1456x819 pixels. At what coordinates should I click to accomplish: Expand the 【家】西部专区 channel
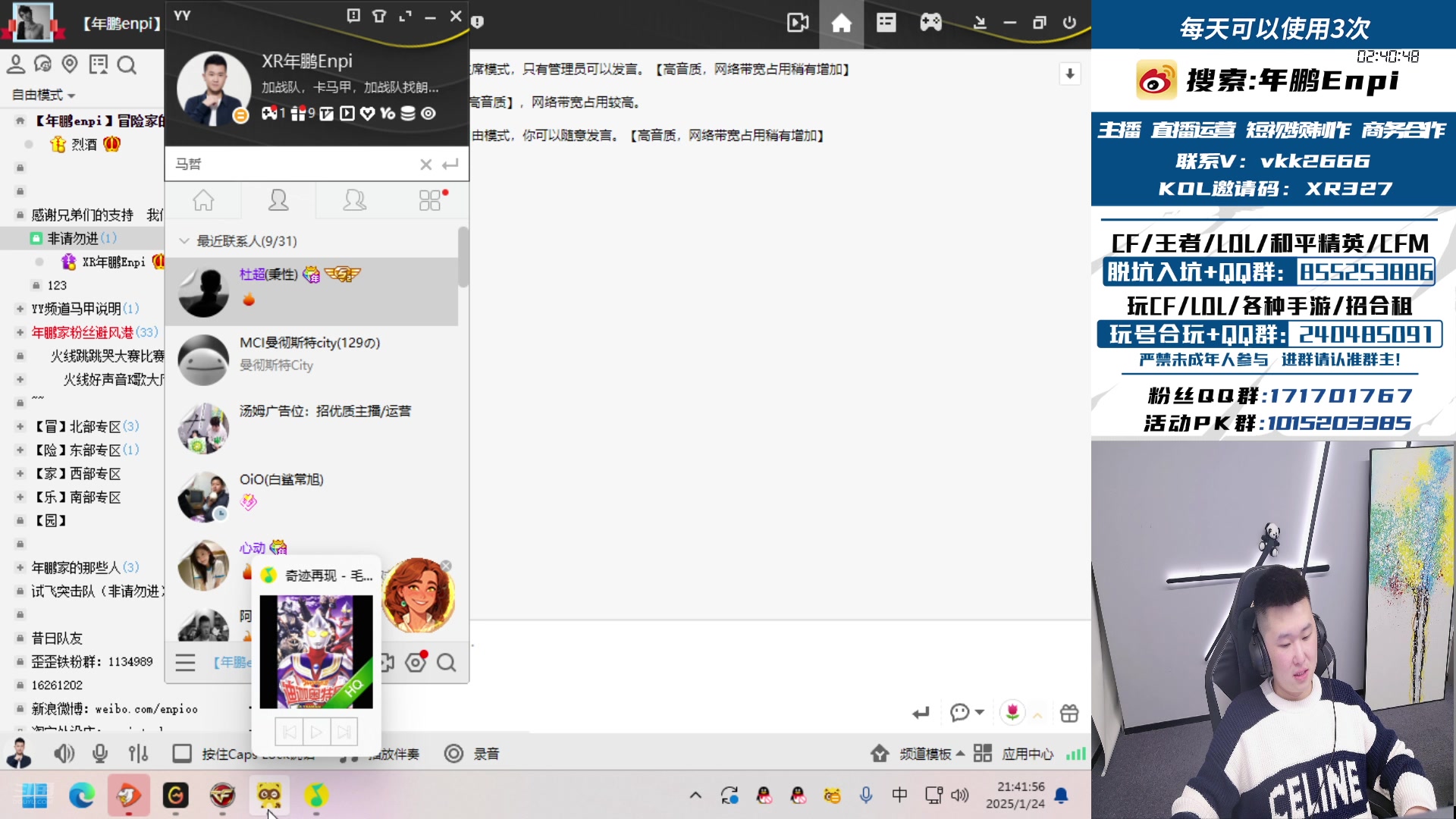[x=20, y=473]
